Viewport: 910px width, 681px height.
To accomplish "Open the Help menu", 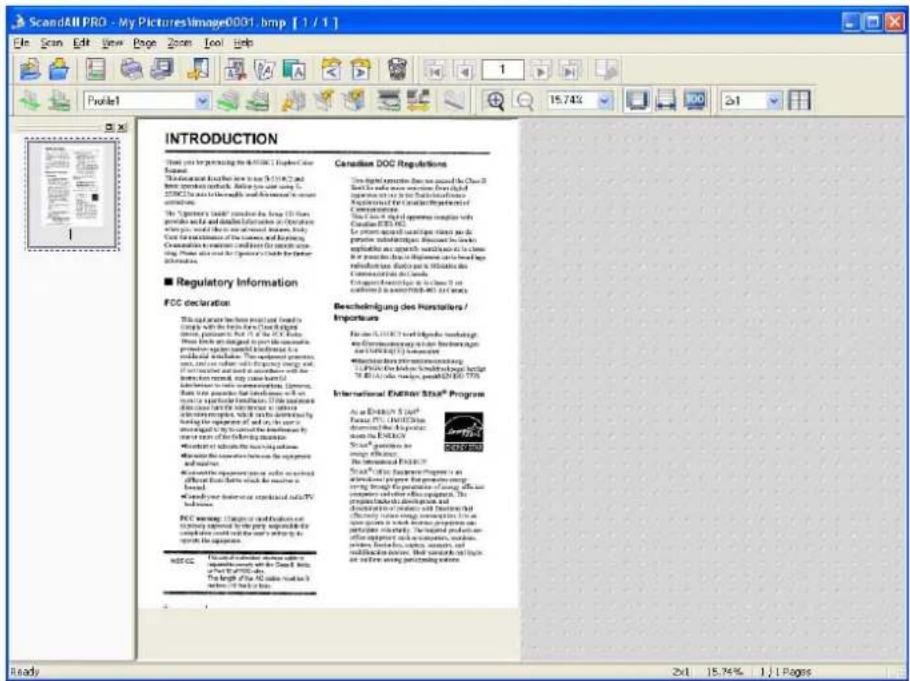I will point(243,43).
